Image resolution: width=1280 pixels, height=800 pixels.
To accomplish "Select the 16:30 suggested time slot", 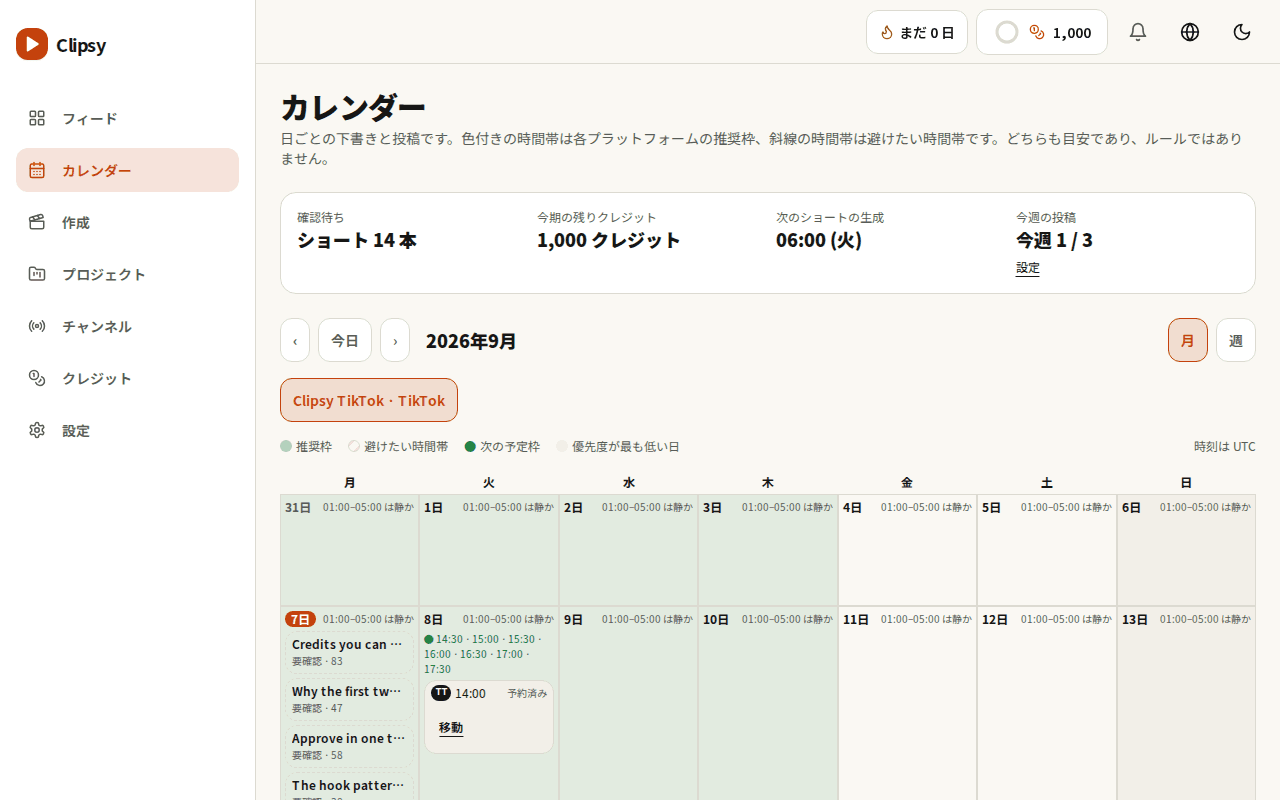I will tap(474, 654).
